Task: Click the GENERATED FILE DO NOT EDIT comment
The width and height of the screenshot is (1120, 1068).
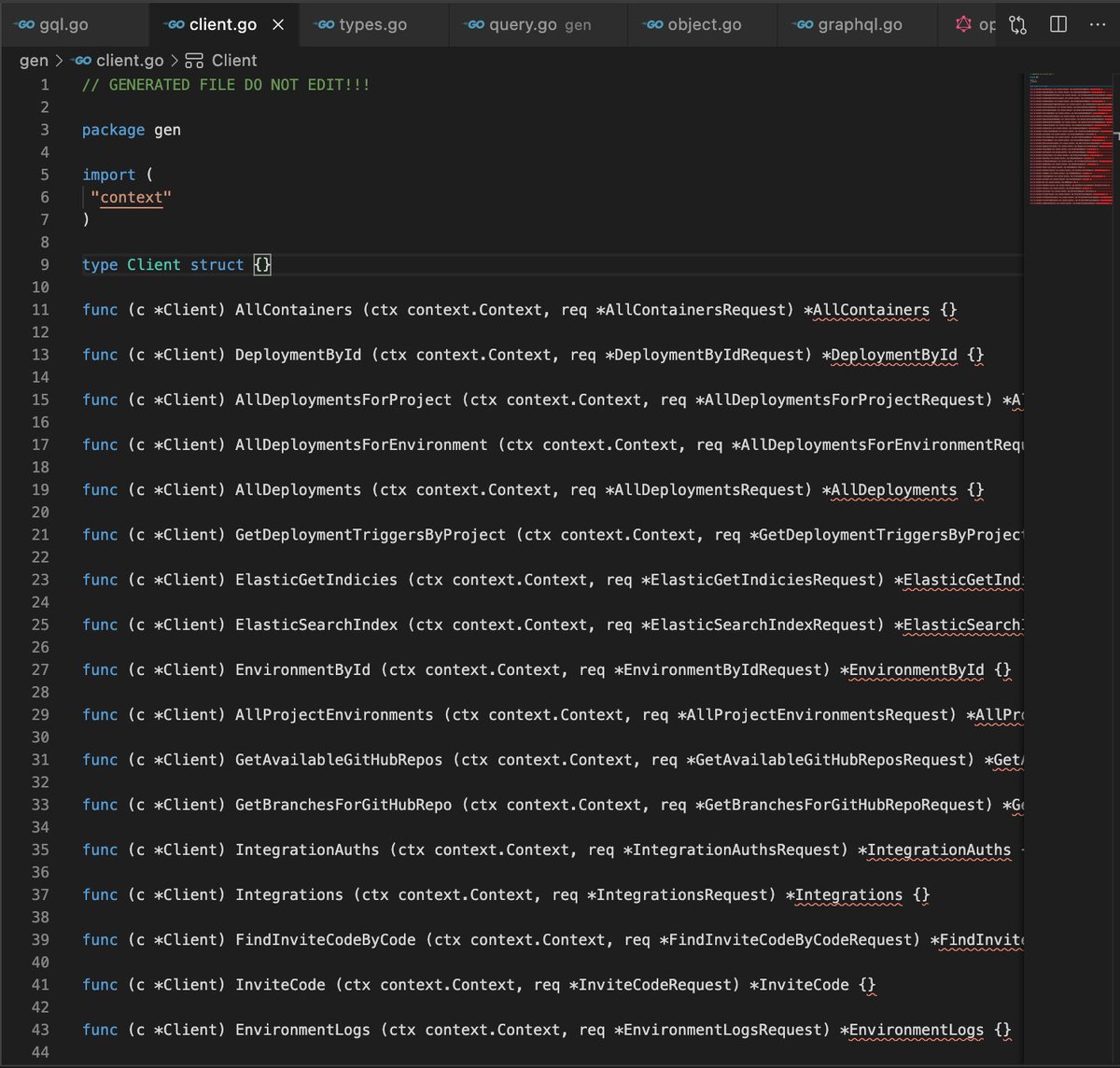Action: [x=226, y=85]
